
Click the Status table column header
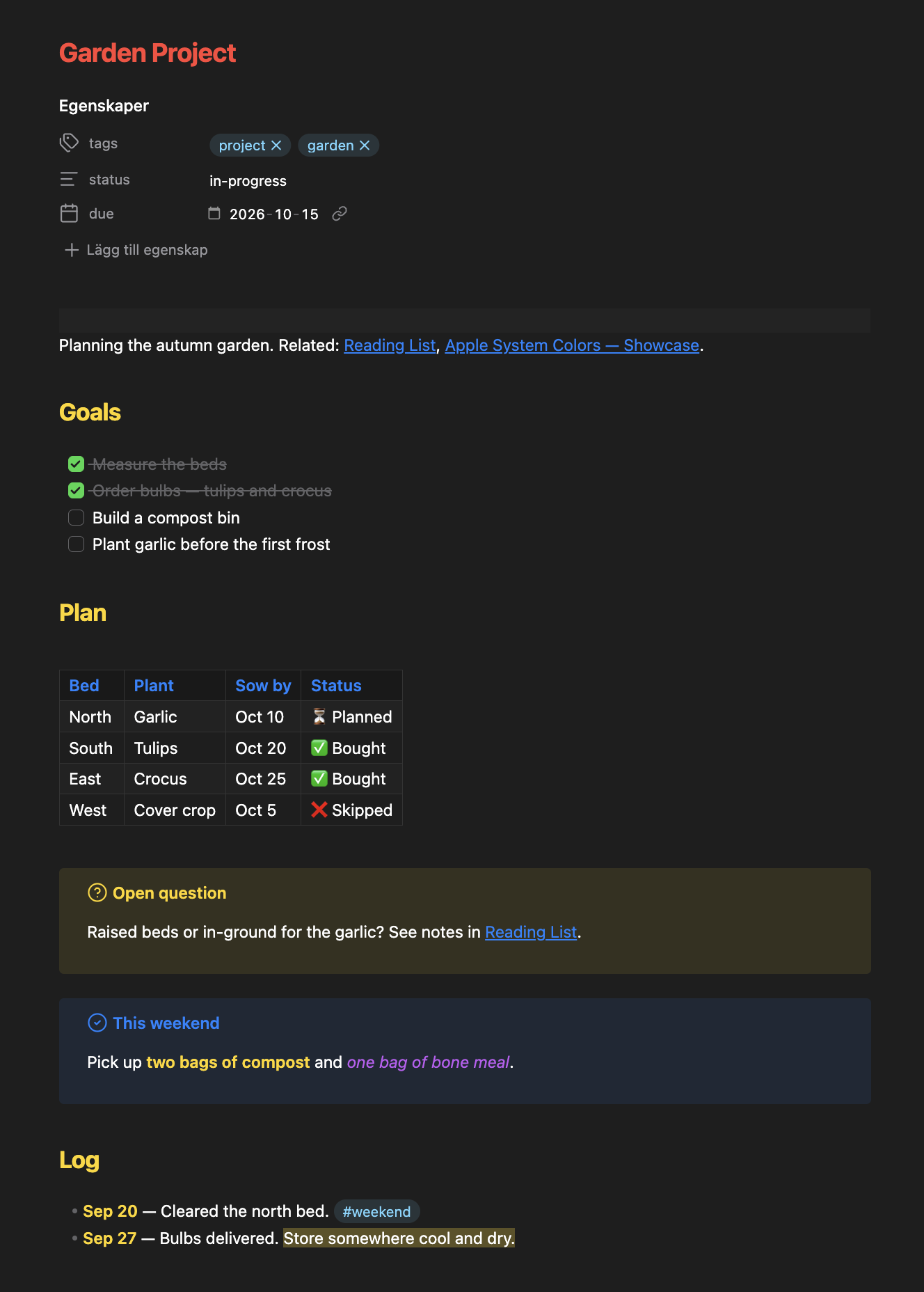(x=336, y=686)
